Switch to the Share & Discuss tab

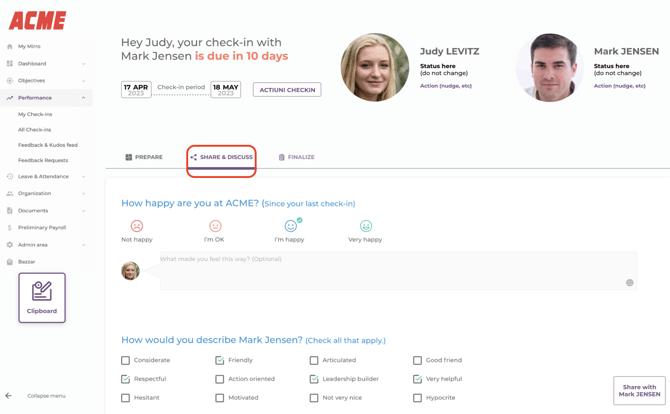[221, 157]
